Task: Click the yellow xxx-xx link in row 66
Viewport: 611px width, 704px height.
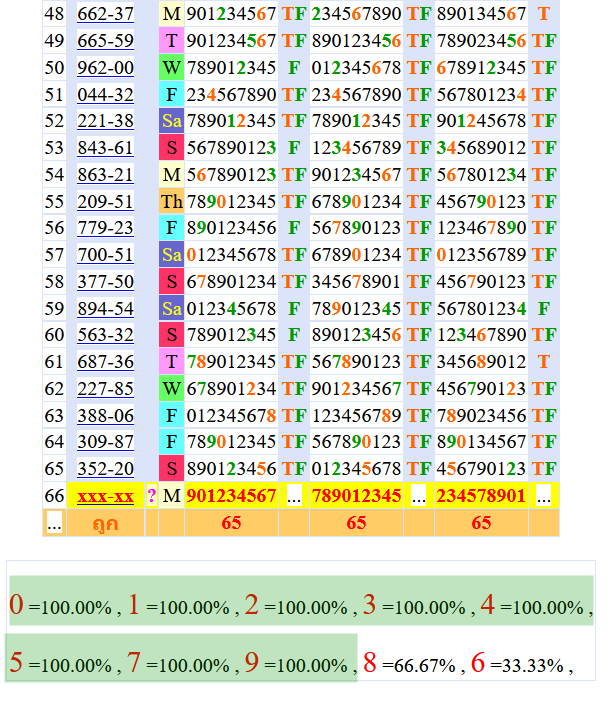Action: pos(105,495)
